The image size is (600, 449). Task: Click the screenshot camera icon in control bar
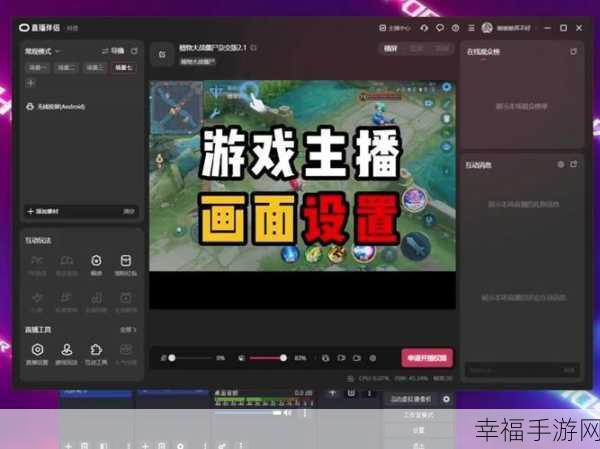[357, 358]
